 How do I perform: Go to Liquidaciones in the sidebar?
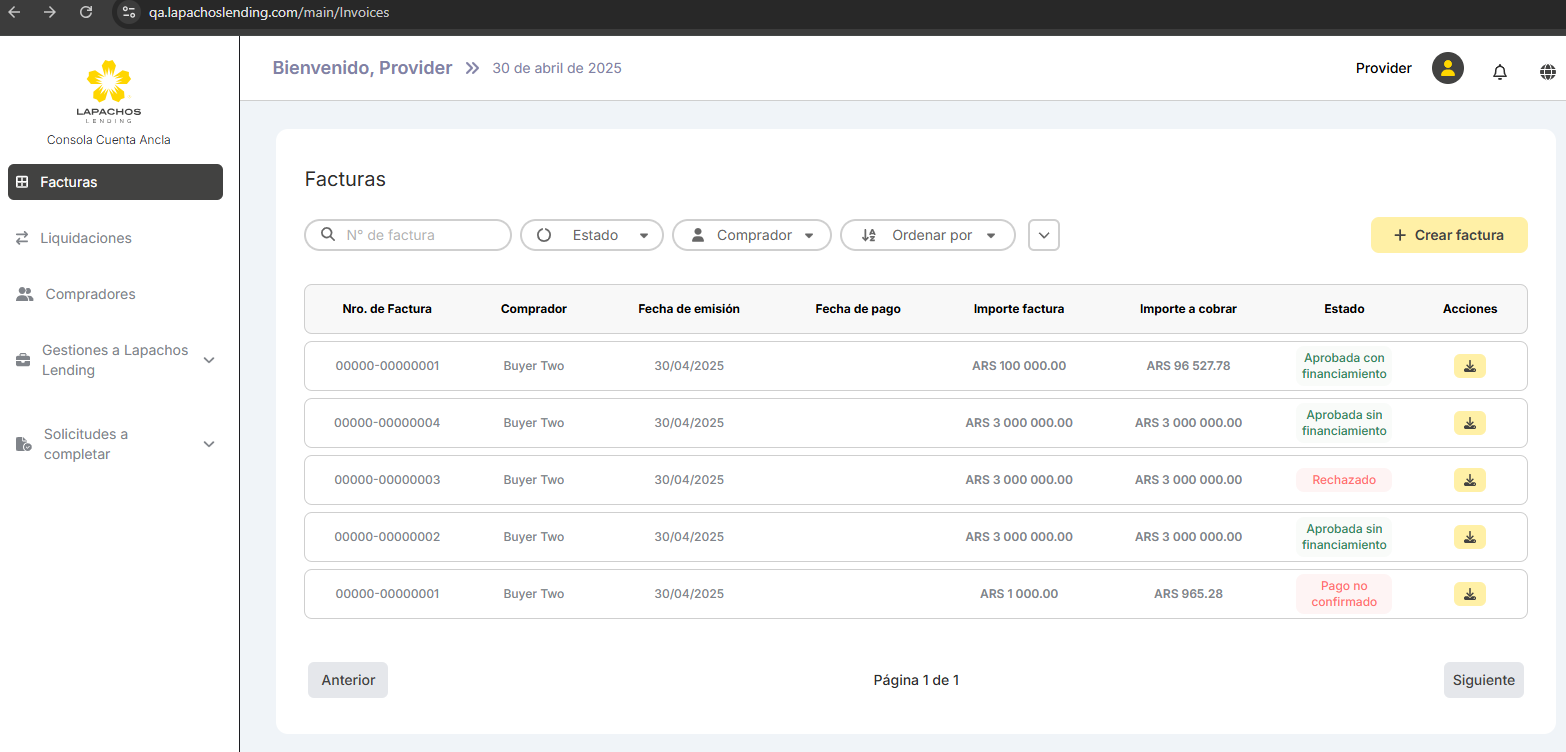coord(86,238)
